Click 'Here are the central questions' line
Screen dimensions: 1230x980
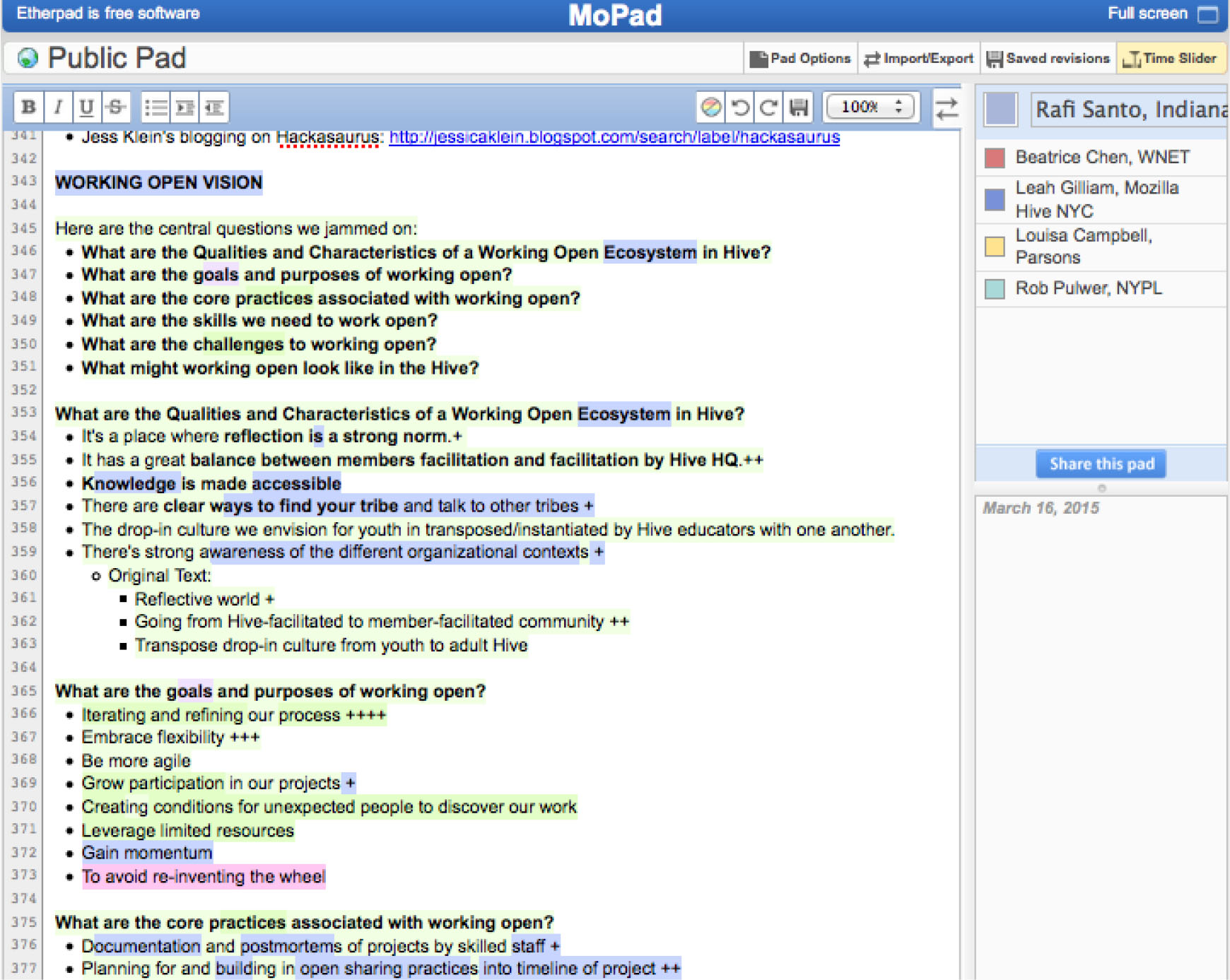236,229
